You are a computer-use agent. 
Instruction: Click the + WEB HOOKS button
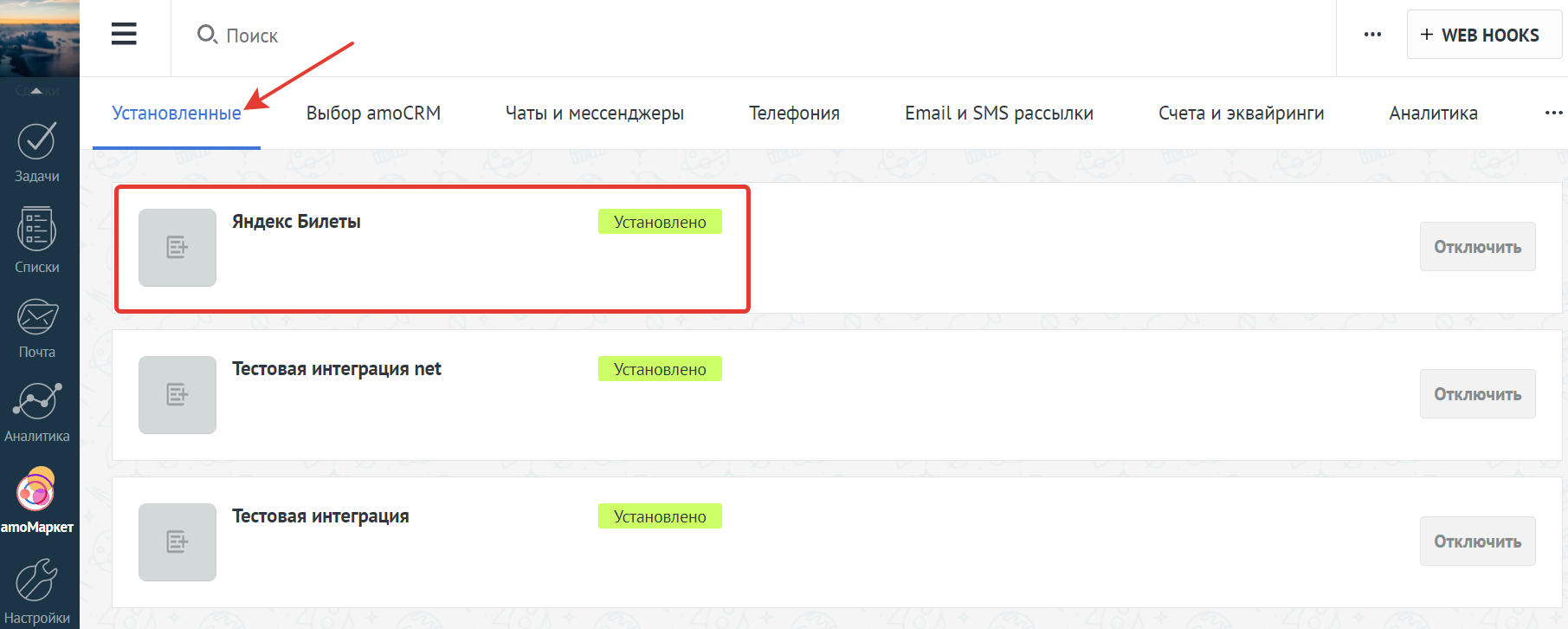[x=1483, y=35]
